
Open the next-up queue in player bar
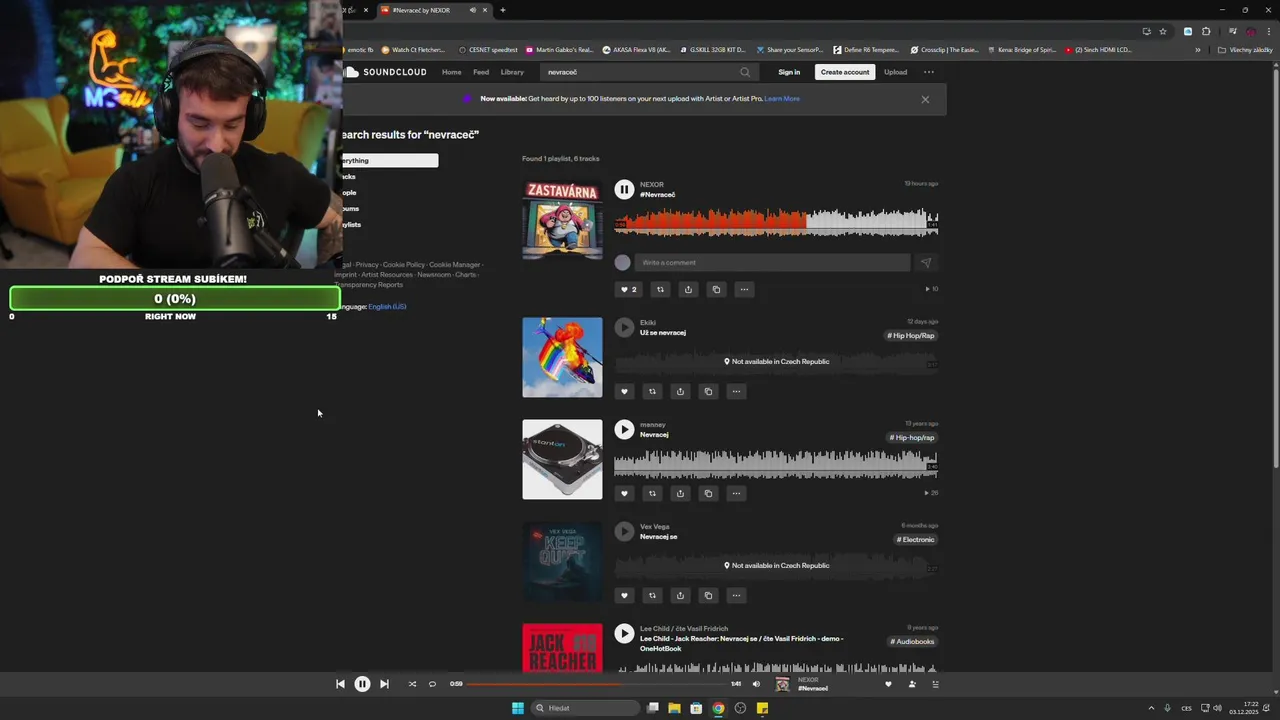coord(935,684)
